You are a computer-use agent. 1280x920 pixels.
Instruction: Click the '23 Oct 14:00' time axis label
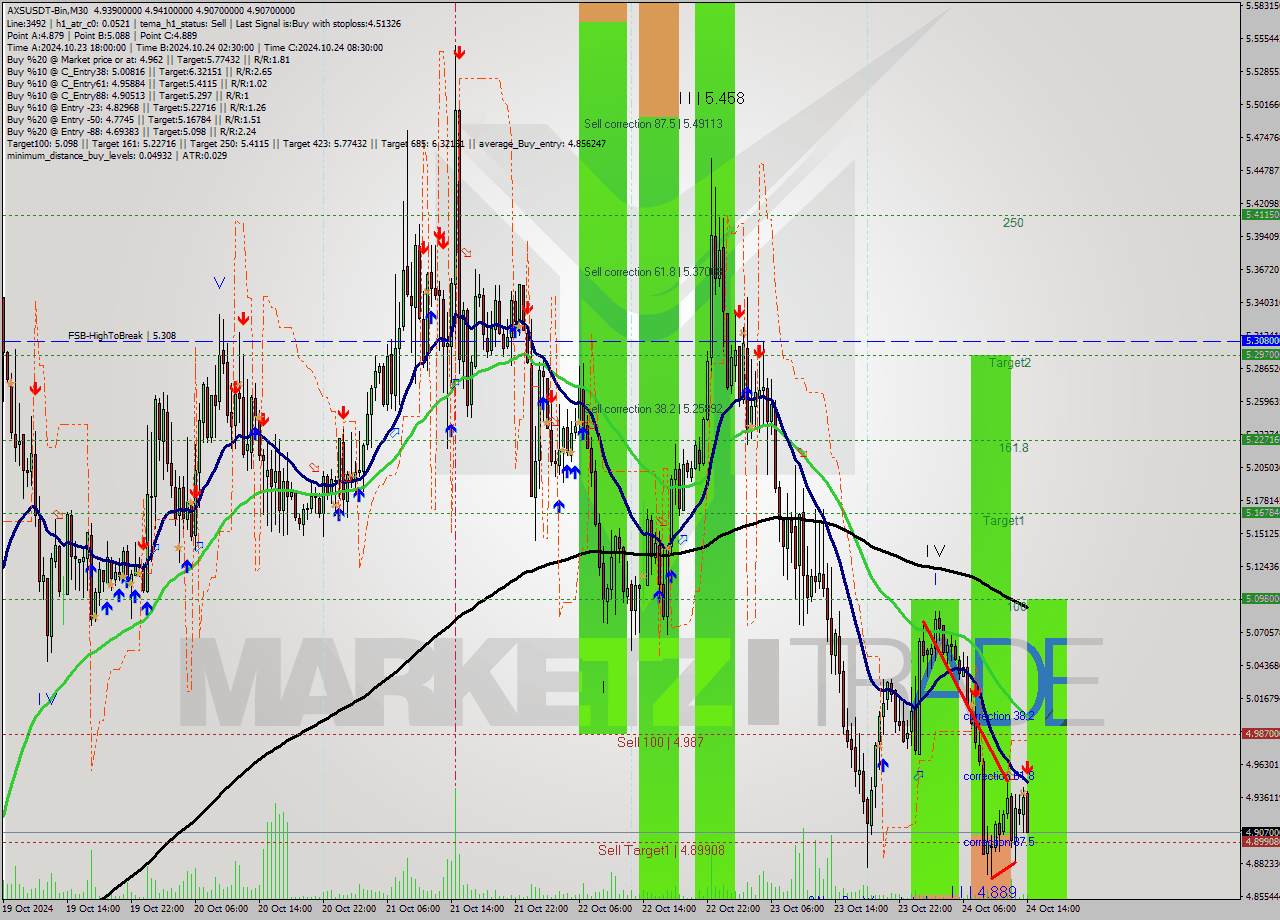861,909
